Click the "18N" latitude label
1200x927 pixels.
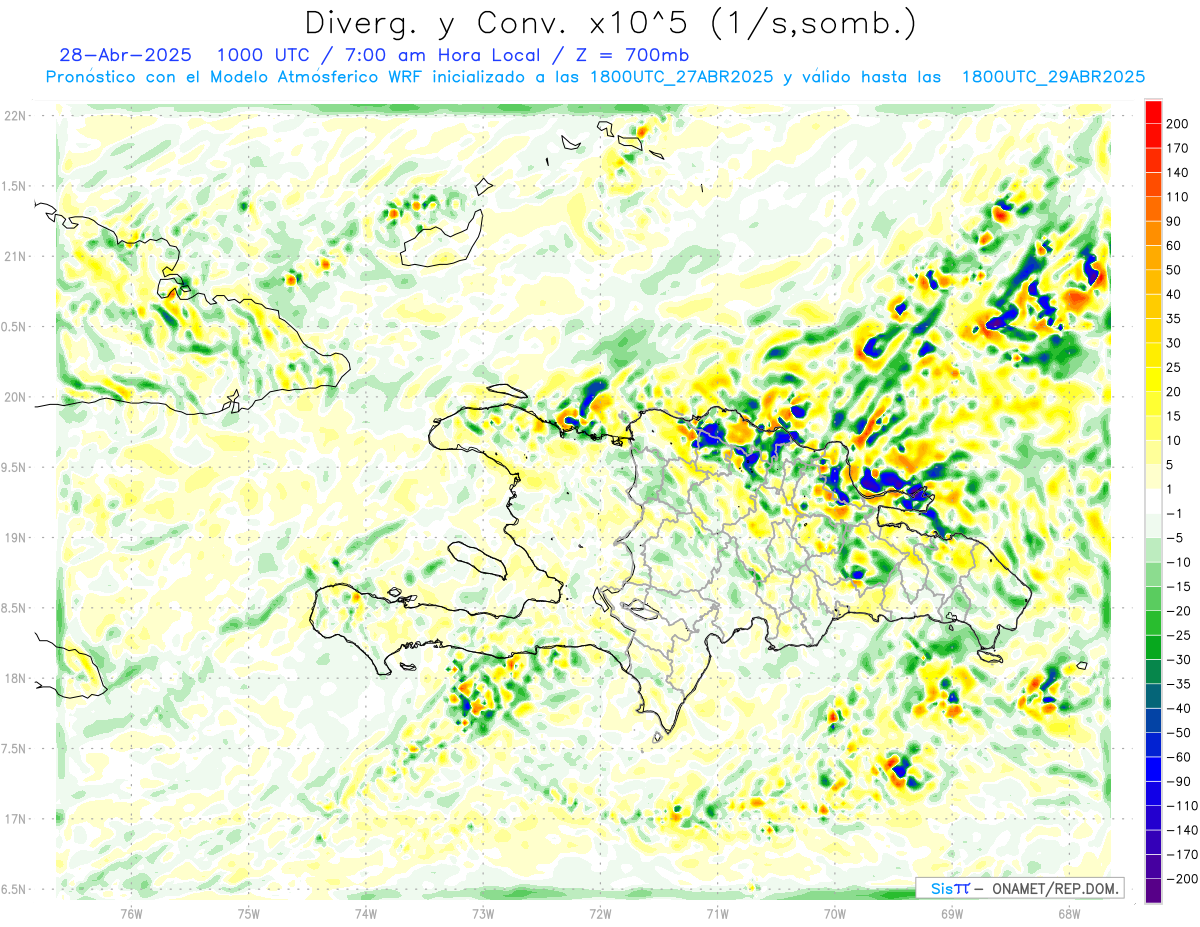[x=15, y=679]
